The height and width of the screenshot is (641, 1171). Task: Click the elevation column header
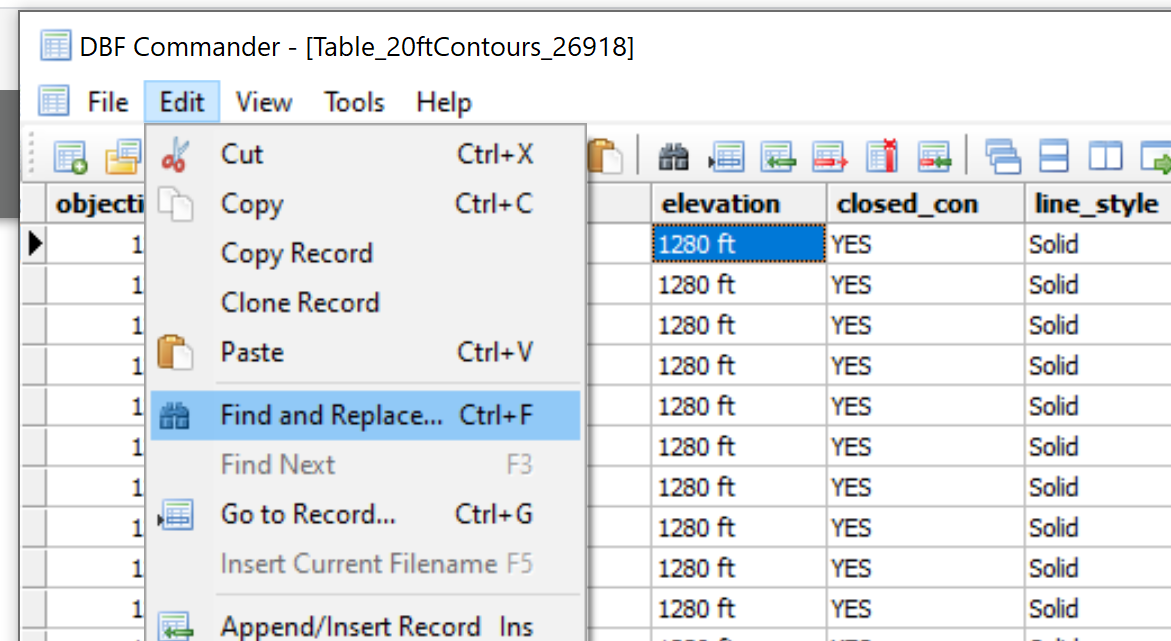739,203
